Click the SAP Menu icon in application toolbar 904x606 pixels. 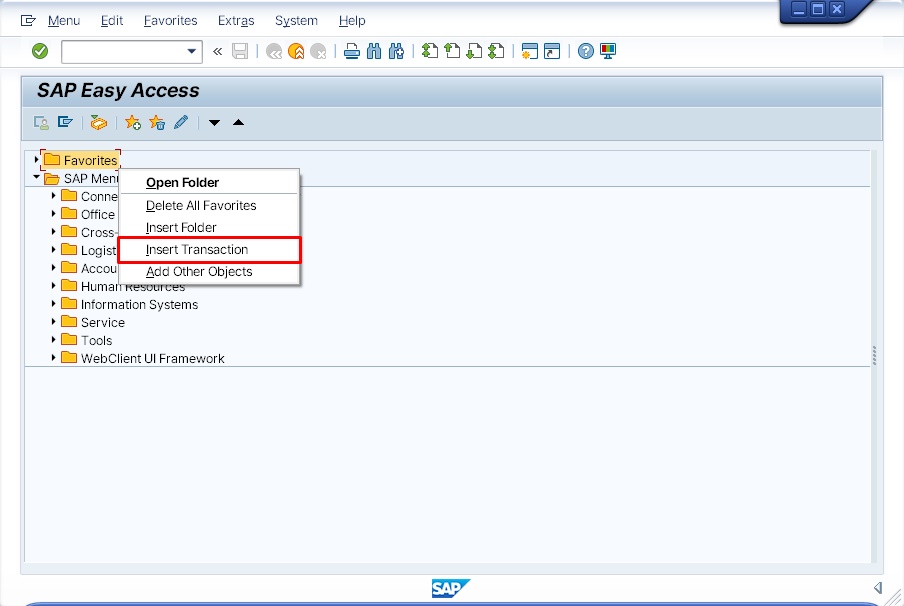[x=65, y=122]
